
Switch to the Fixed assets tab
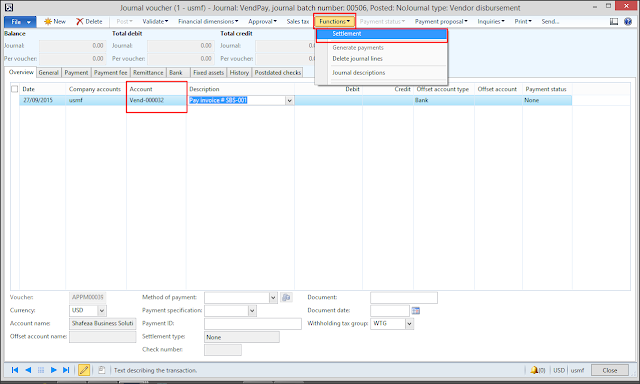tap(209, 73)
